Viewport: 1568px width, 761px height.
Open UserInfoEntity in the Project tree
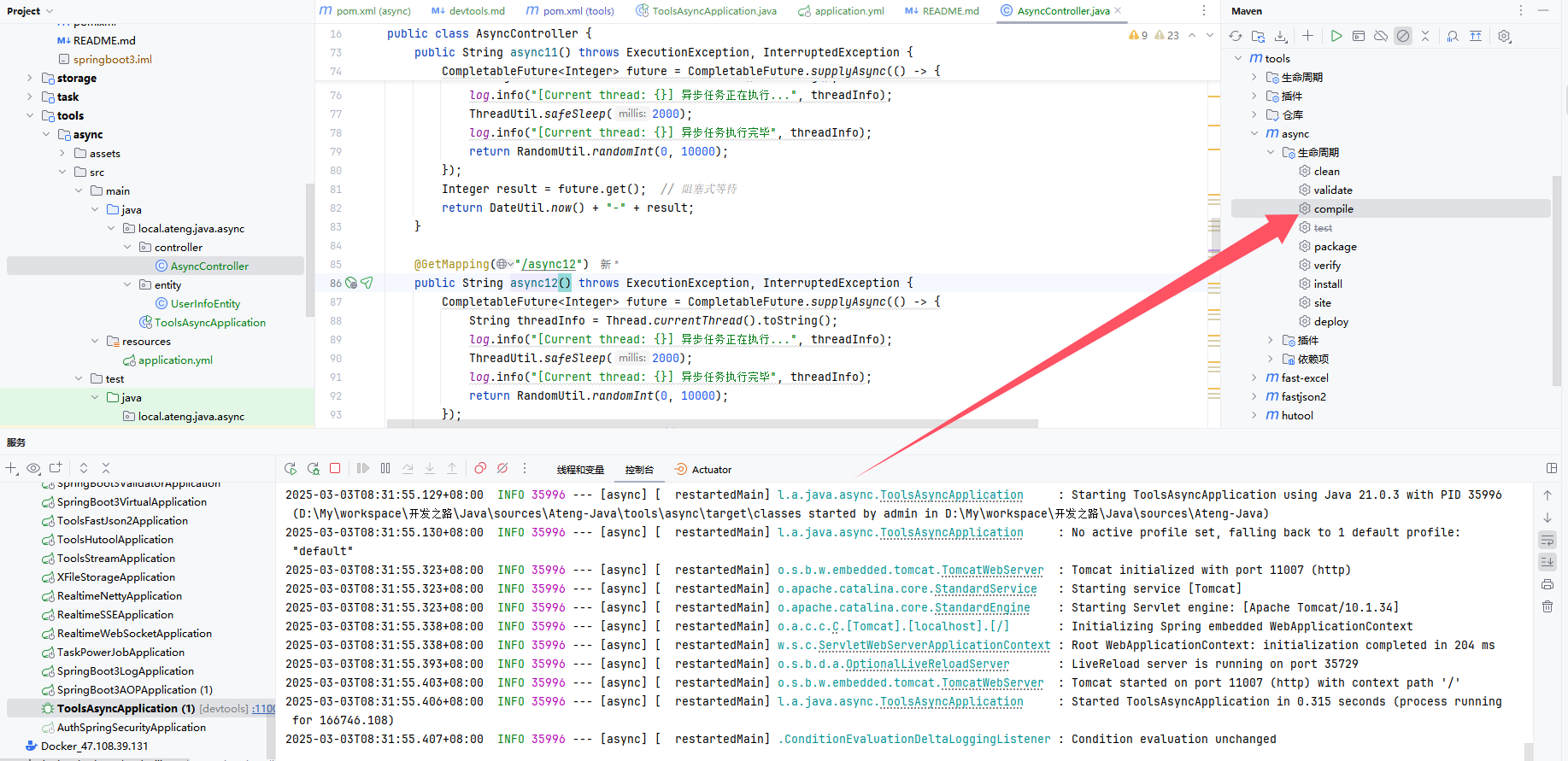tap(205, 303)
